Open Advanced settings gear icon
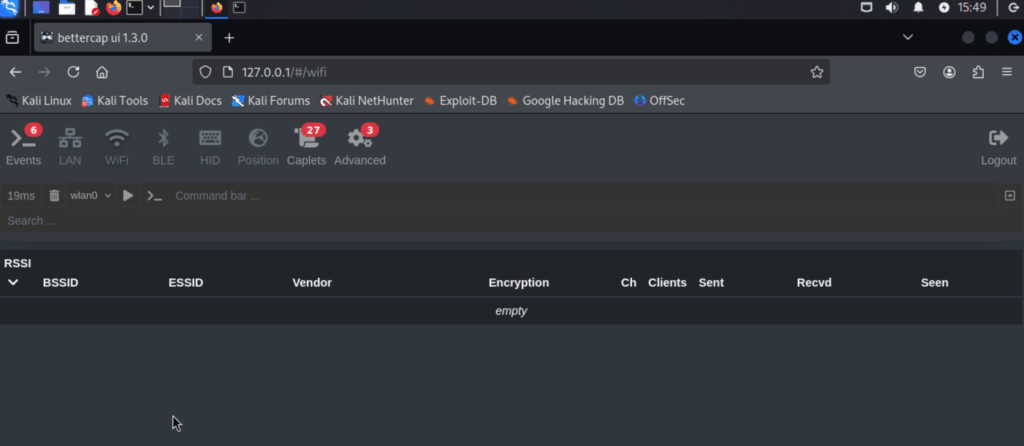Screen dimensions: 1024x446 tap(359, 141)
